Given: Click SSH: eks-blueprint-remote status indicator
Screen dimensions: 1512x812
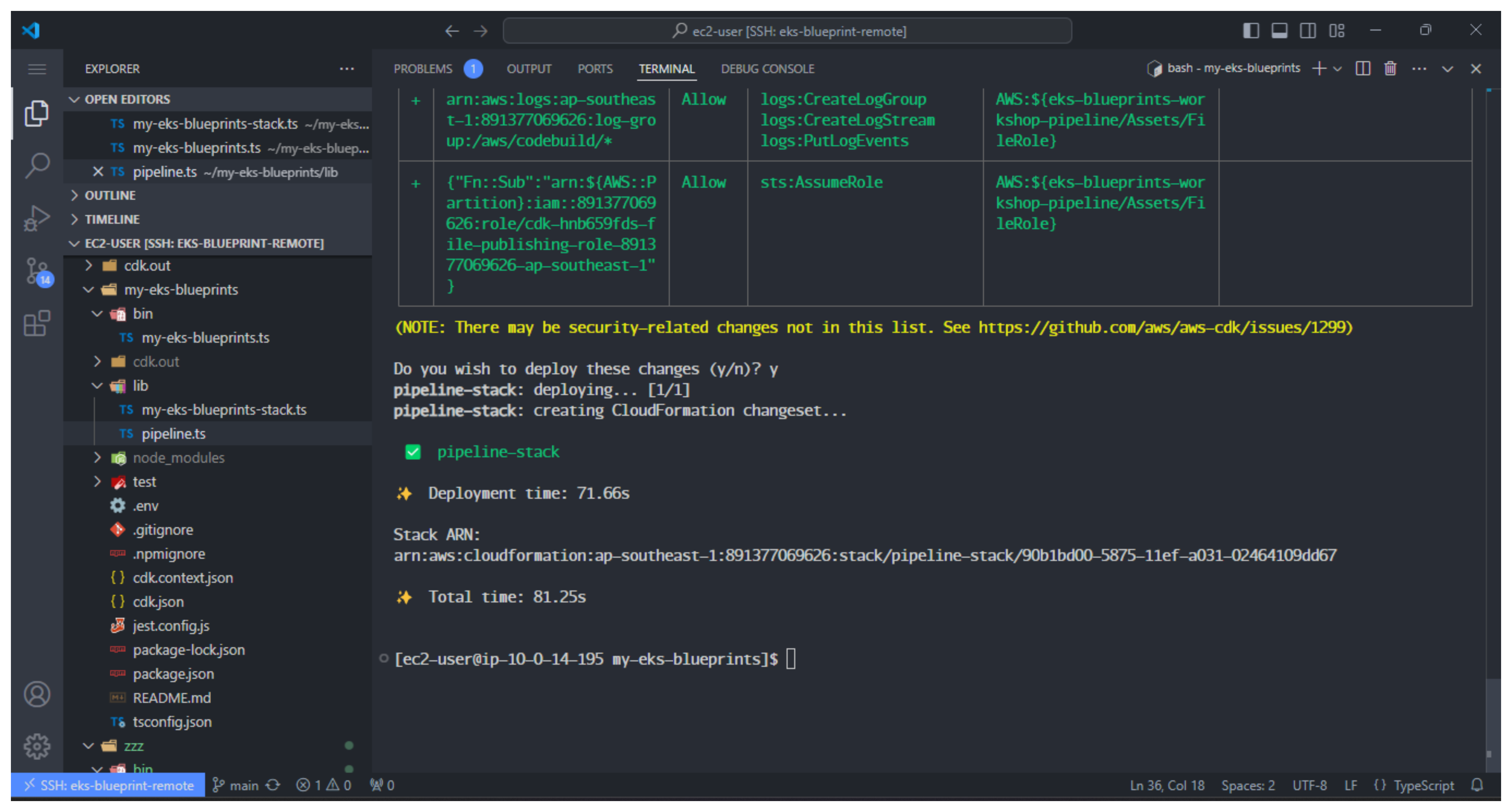Looking at the screenshot, I should (108, 785).
